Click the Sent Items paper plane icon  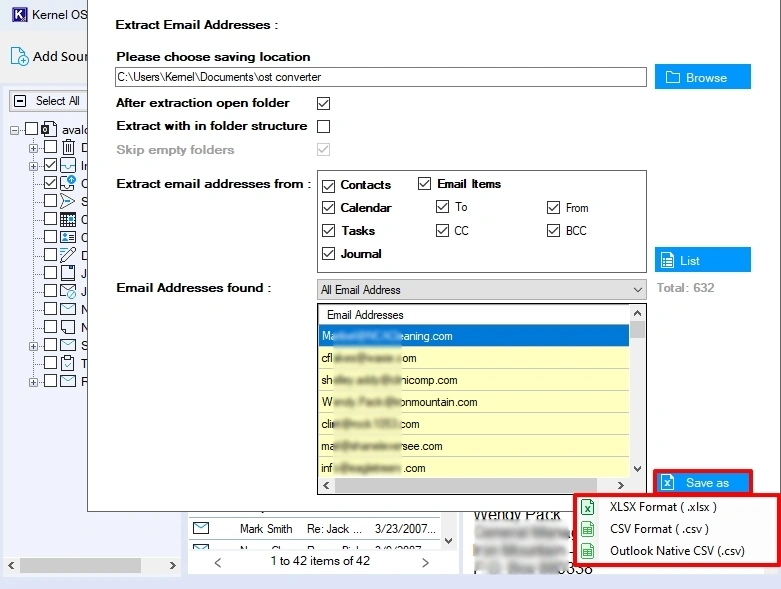click(68, 201)
